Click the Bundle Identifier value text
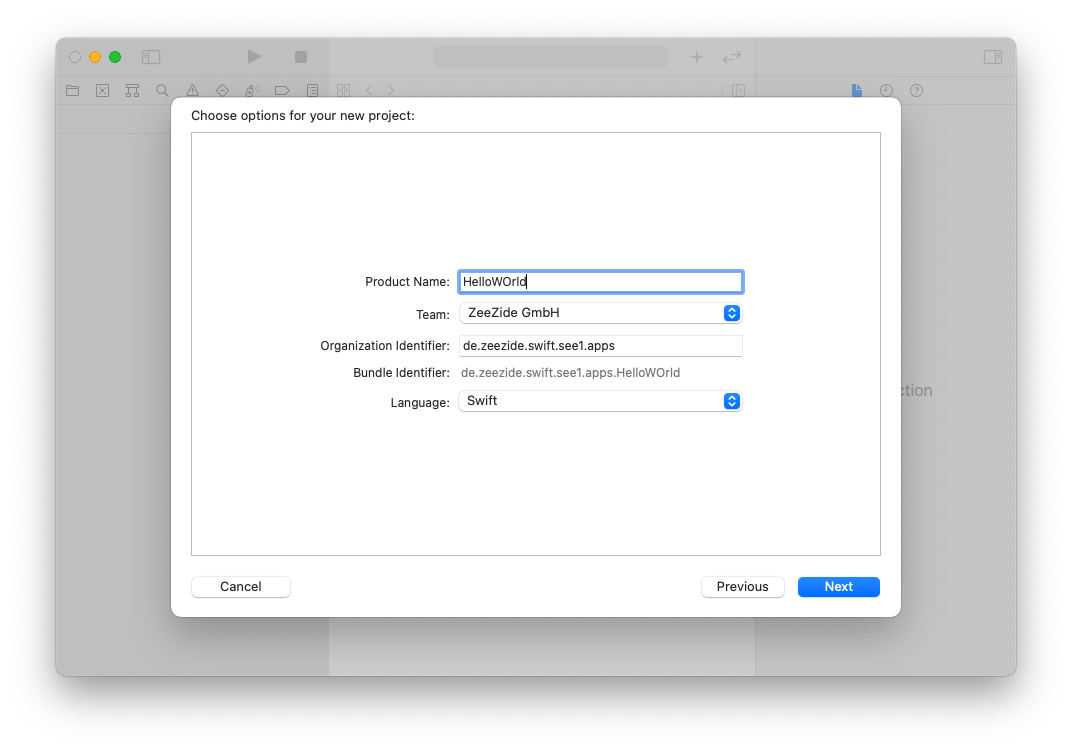 click(x=570, y=373)
